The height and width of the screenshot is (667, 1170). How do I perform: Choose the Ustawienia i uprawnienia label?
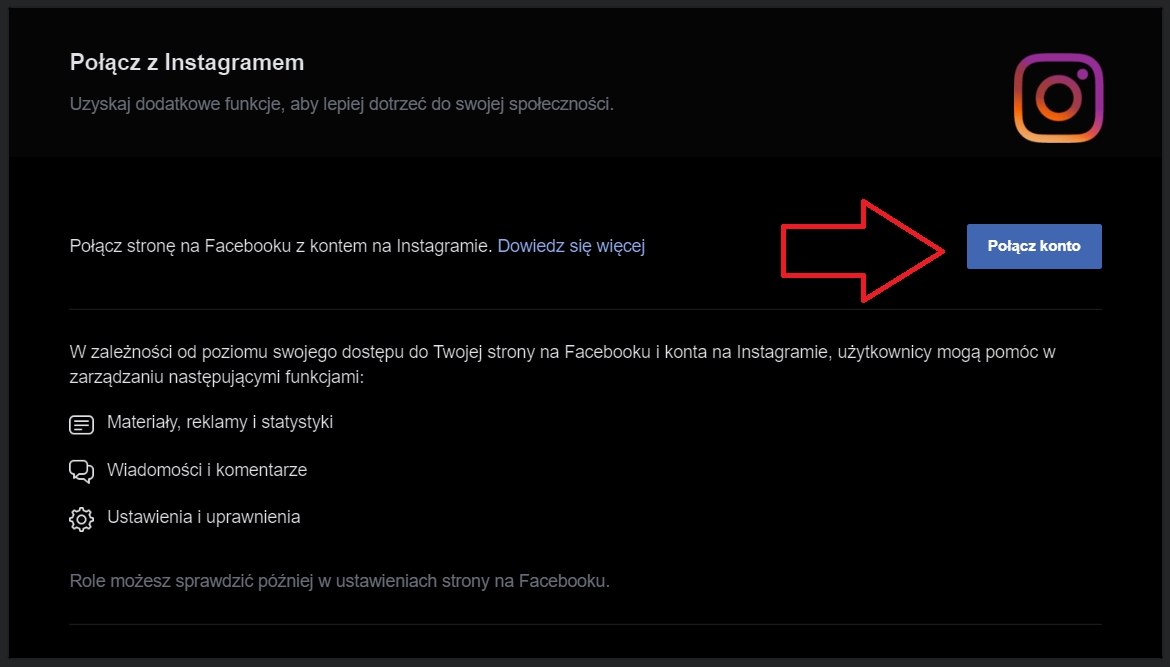[x=203, y=517]
